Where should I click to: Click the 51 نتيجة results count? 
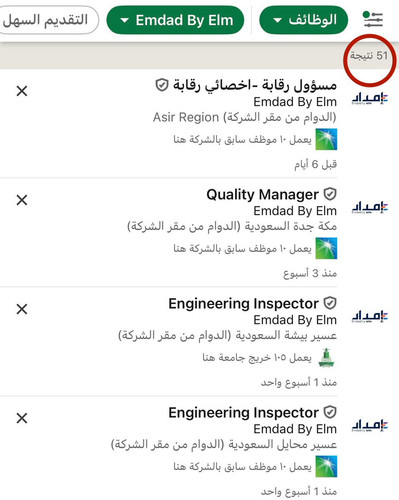(369, 56)
